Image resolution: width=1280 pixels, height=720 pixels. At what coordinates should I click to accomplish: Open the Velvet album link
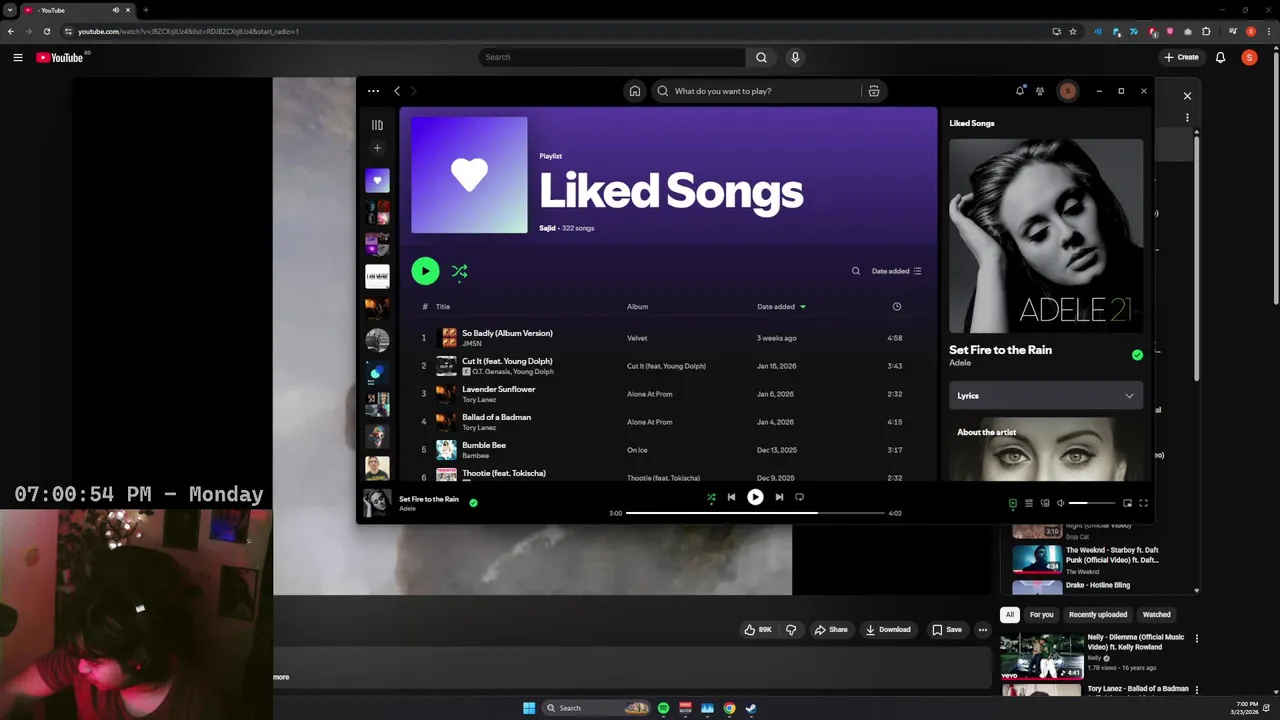[x=637, y=338]
